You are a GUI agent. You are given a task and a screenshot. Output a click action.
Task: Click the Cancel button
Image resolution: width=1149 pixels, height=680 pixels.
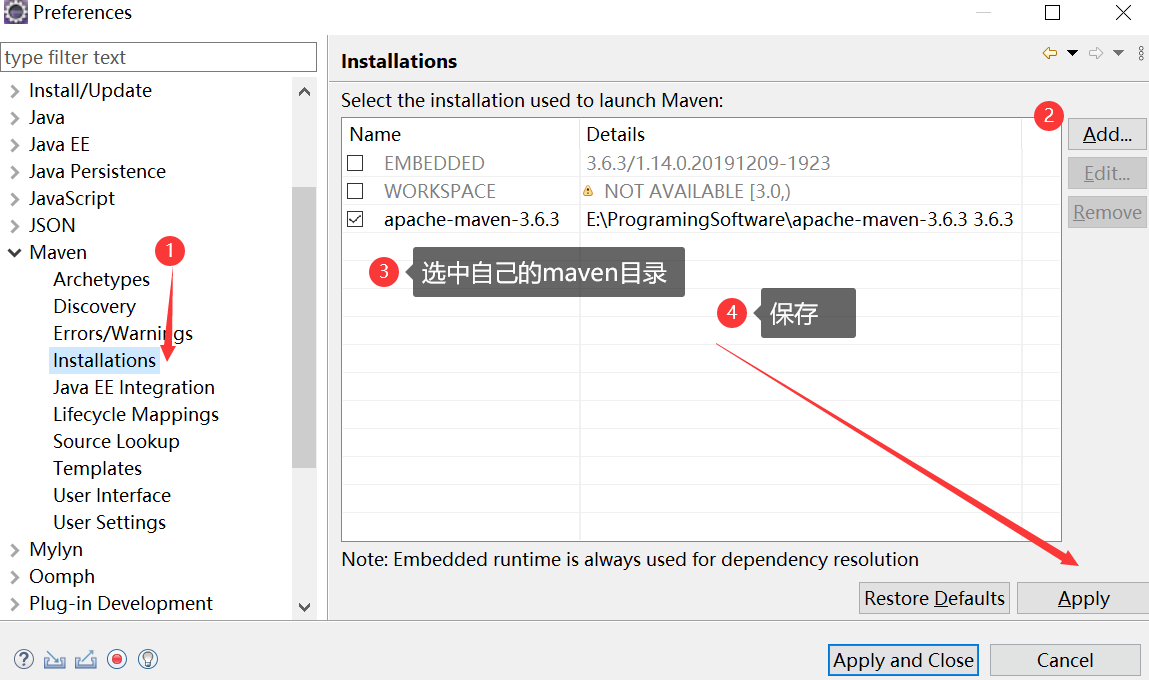click(x=1065, y=660)
